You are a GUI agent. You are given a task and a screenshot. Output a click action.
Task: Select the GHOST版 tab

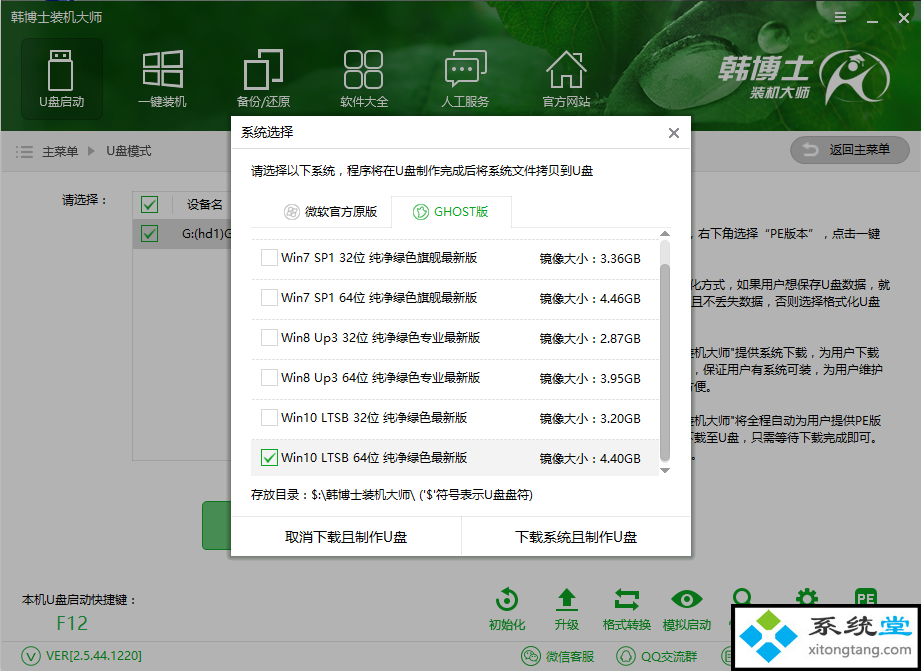[452, 212]
